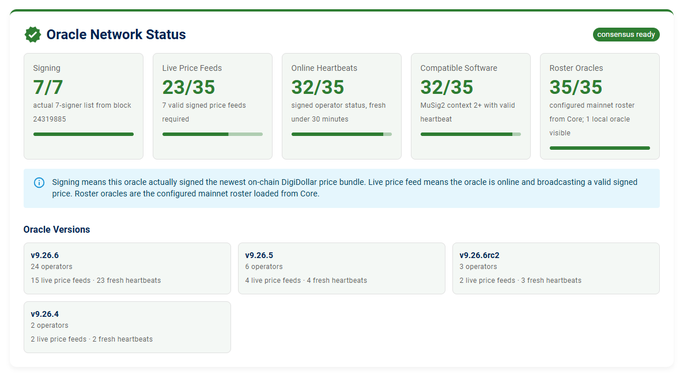Click the Live Price Feeds progress bar
Image resolution: width=680 pixels, height=375 pixels.
point(212,134)
